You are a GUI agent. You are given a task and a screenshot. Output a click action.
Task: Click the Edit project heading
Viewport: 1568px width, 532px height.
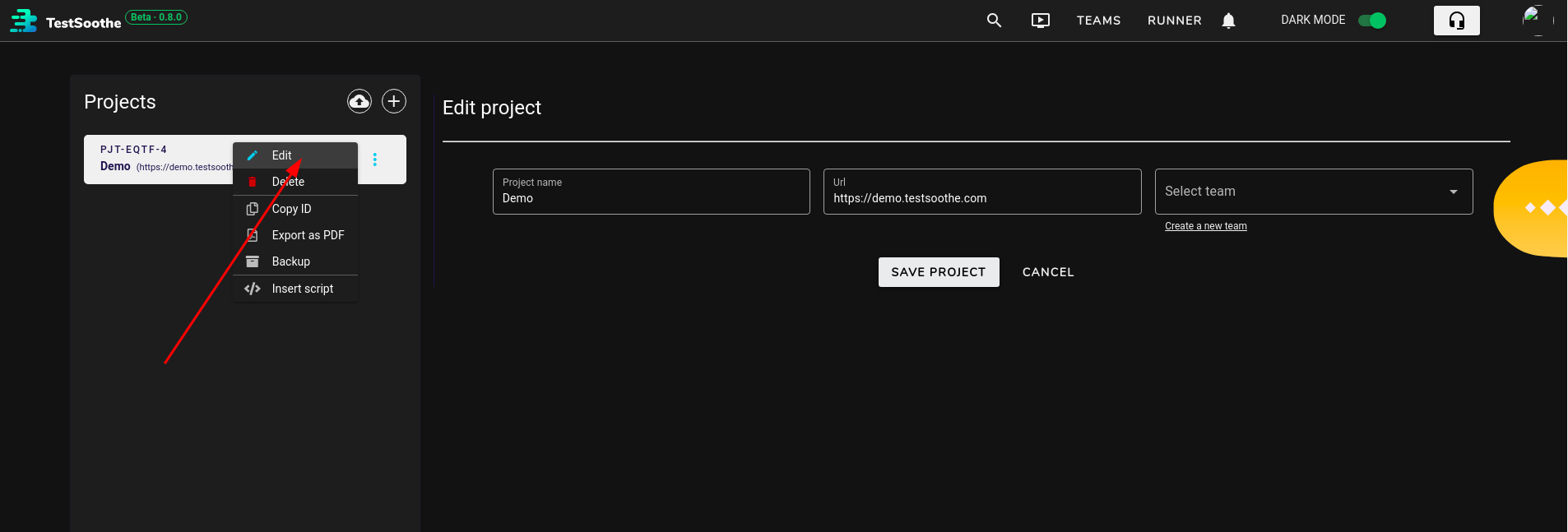pos(492,108)
